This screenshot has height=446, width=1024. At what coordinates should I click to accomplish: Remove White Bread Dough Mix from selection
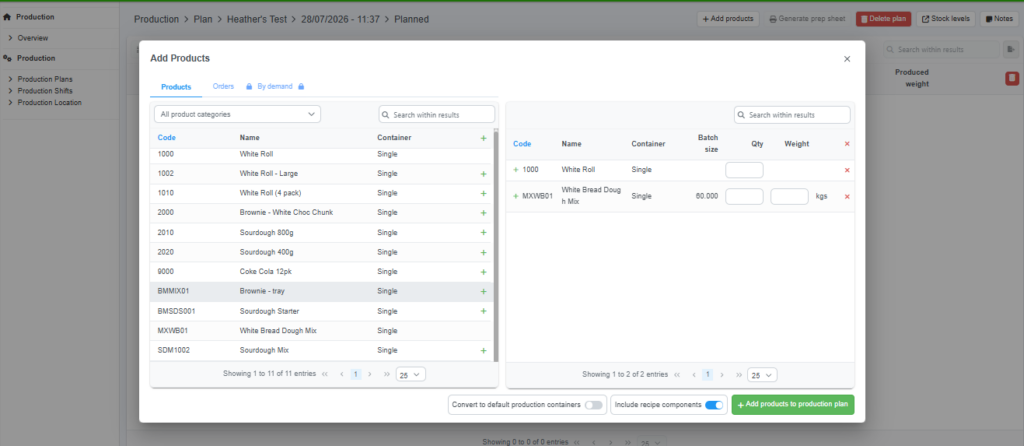(x=847, y=197)
